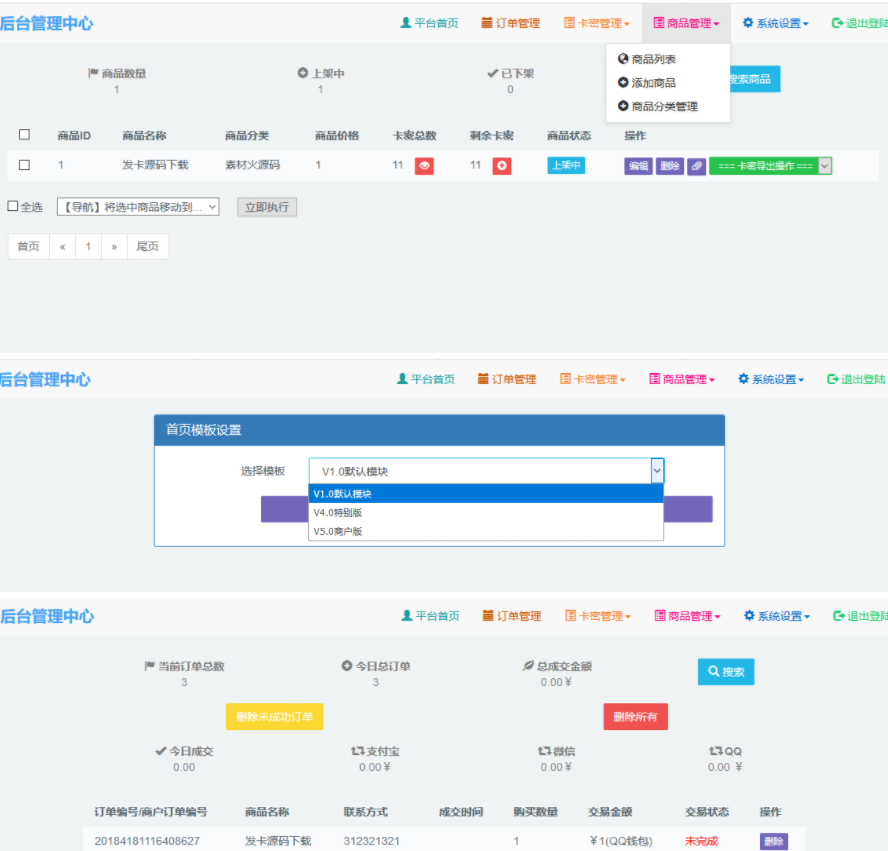
Task: Click 退出登录 on the order page navbar
Action: pos(860,615)
